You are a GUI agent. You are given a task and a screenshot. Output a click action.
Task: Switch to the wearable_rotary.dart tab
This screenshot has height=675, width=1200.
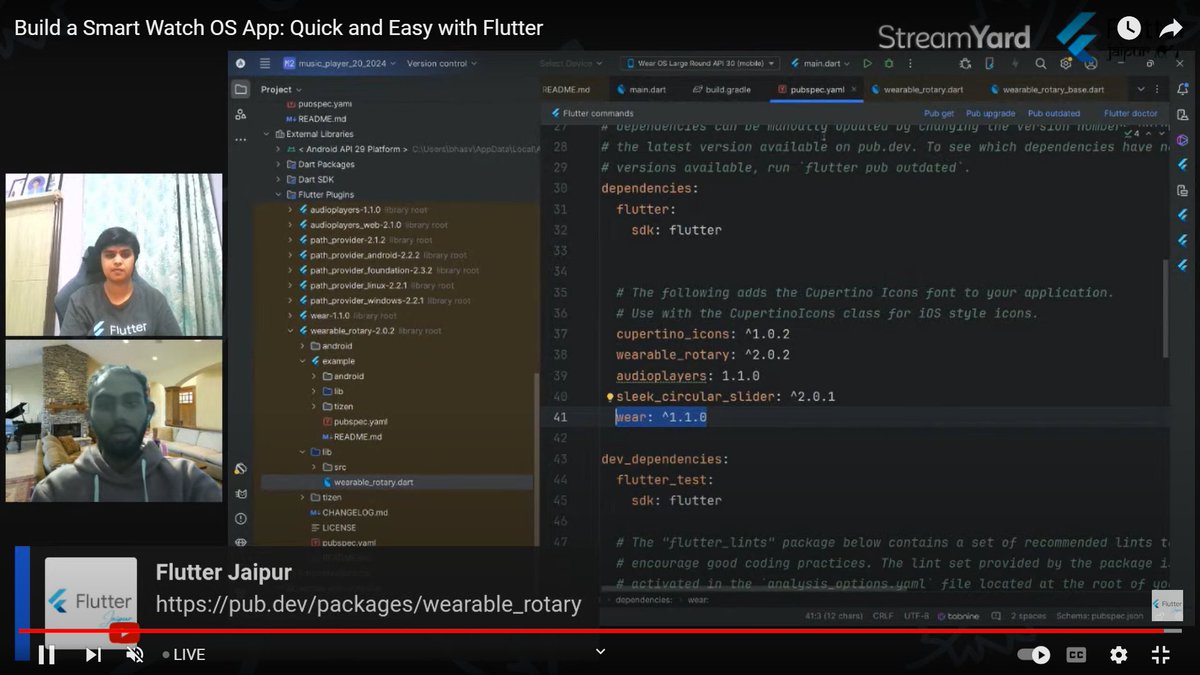click(917, 89)
